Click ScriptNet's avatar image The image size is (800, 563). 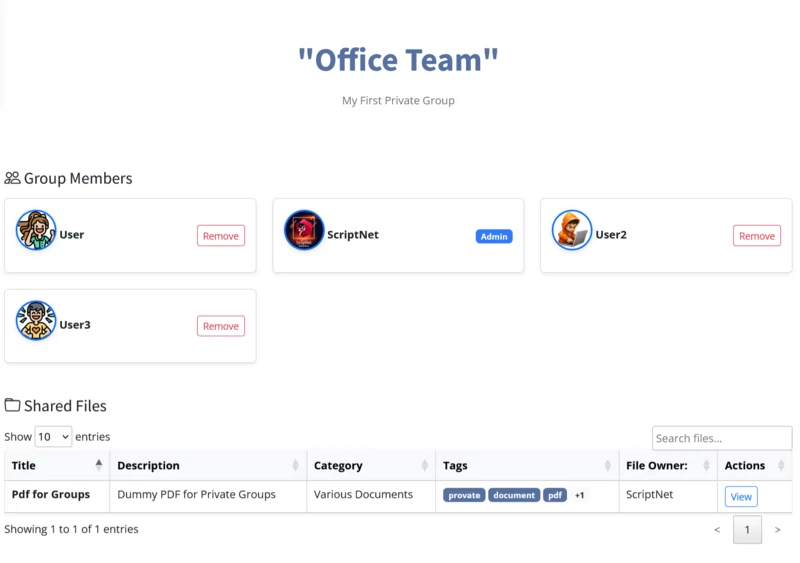[x=304, y=231]
